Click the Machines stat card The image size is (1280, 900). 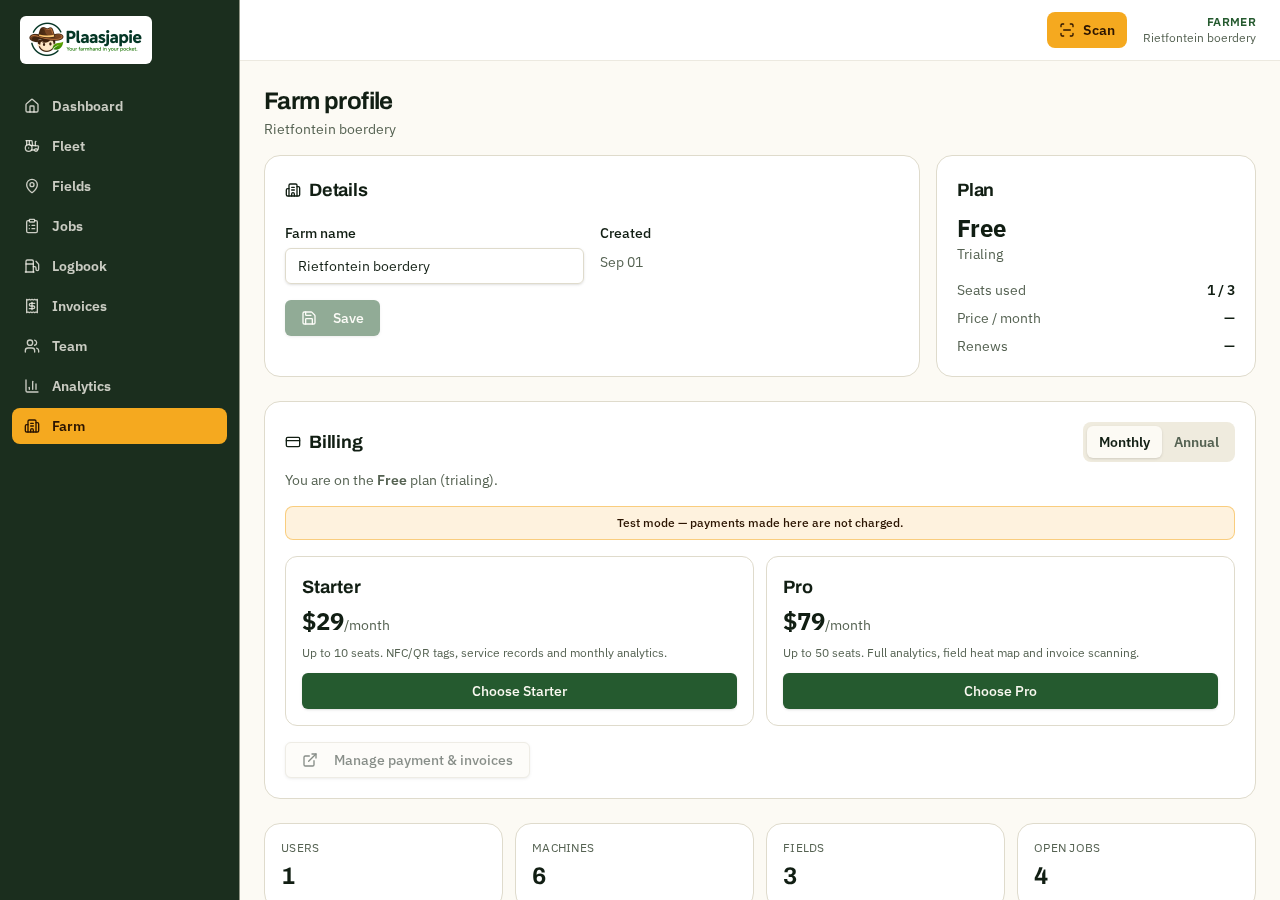634,862
